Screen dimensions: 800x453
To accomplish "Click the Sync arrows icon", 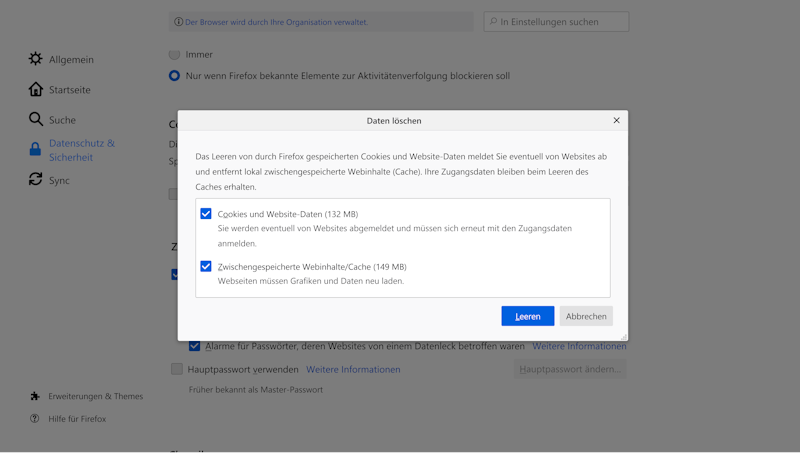I will coord(35,180).
